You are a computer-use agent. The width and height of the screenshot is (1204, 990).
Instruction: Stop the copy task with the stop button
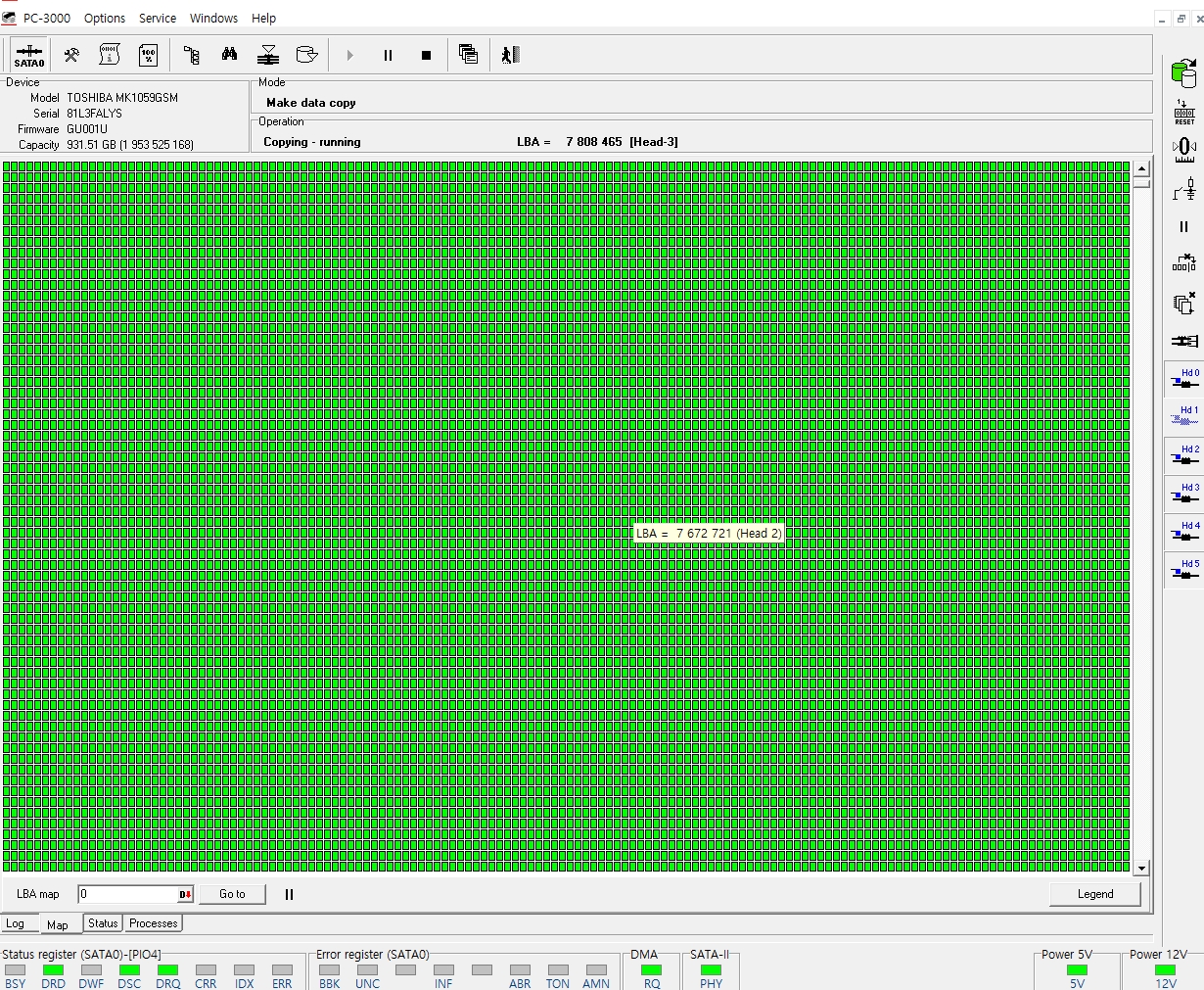click(426, 55)
